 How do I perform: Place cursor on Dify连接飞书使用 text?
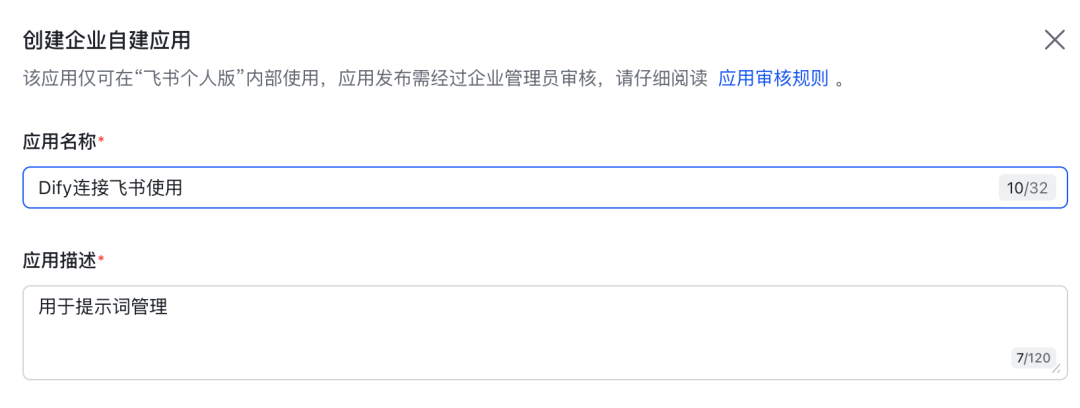click(110, 188)
